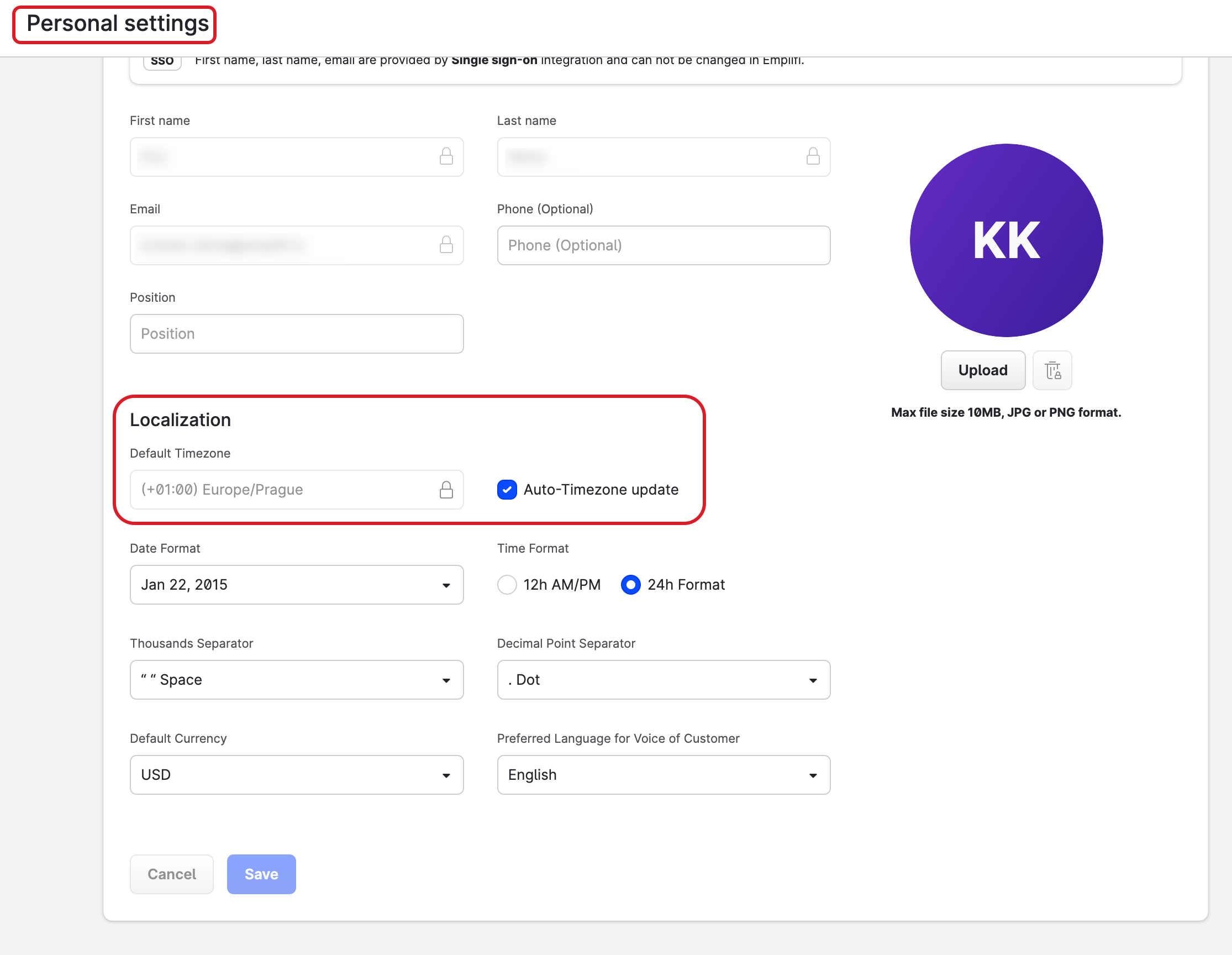Click the purple KK avatar circle
The height and width of the screenshot is (955, 1232).
(1006, 240)
